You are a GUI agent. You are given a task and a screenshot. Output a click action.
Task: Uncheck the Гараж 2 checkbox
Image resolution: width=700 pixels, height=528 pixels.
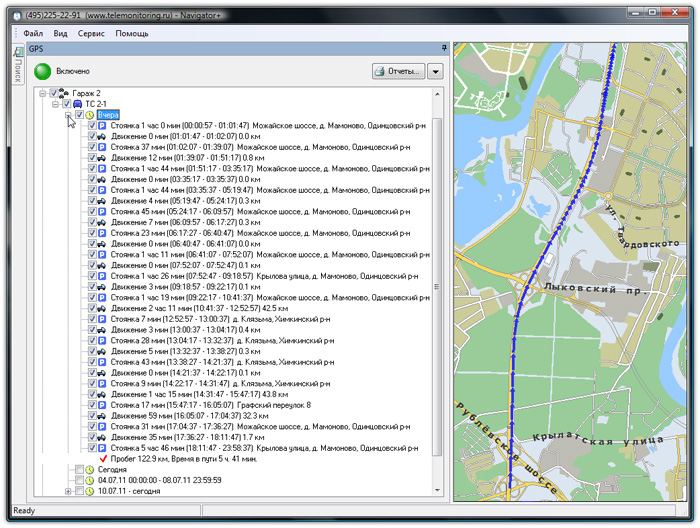tap(54, 93)
